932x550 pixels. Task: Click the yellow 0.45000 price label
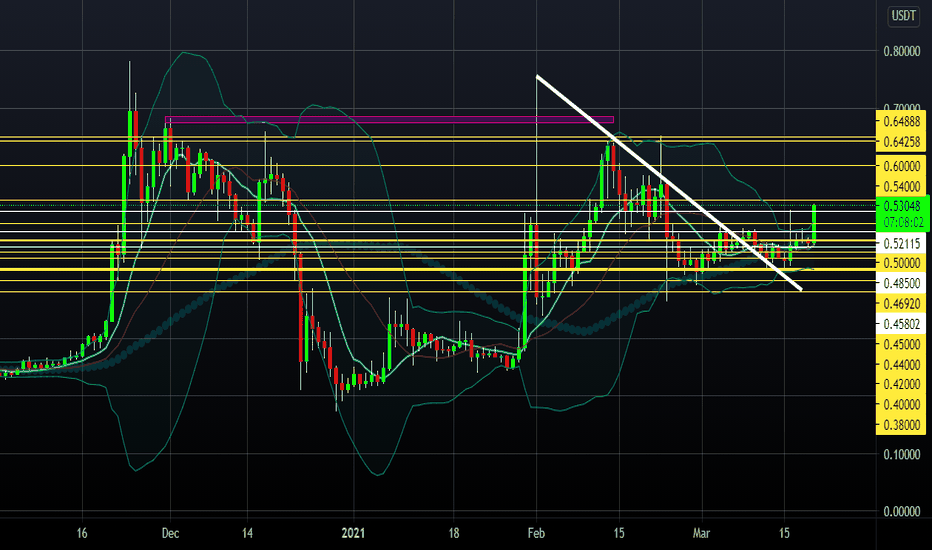[x=901, y=344]
